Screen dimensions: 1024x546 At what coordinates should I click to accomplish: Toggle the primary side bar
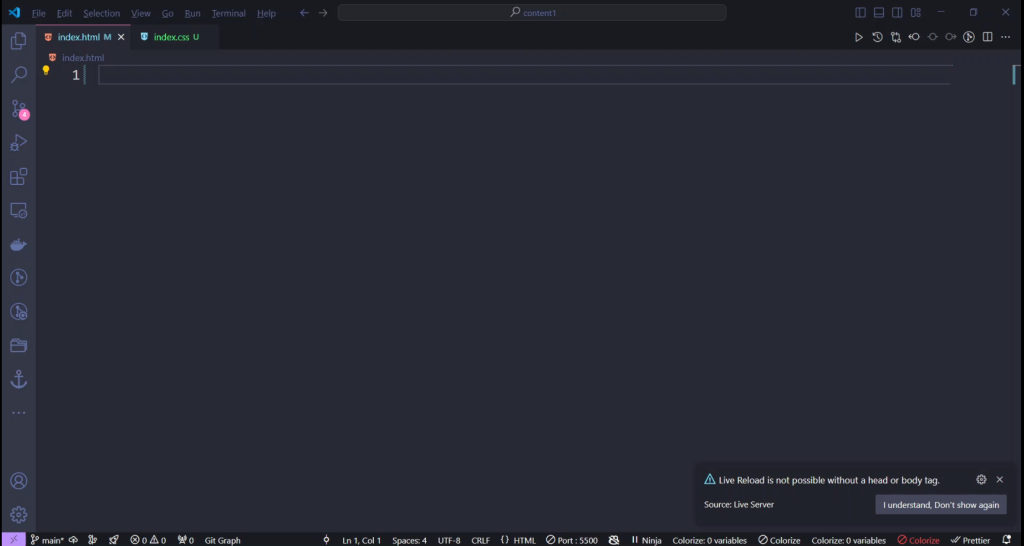[x=861, y=12]
